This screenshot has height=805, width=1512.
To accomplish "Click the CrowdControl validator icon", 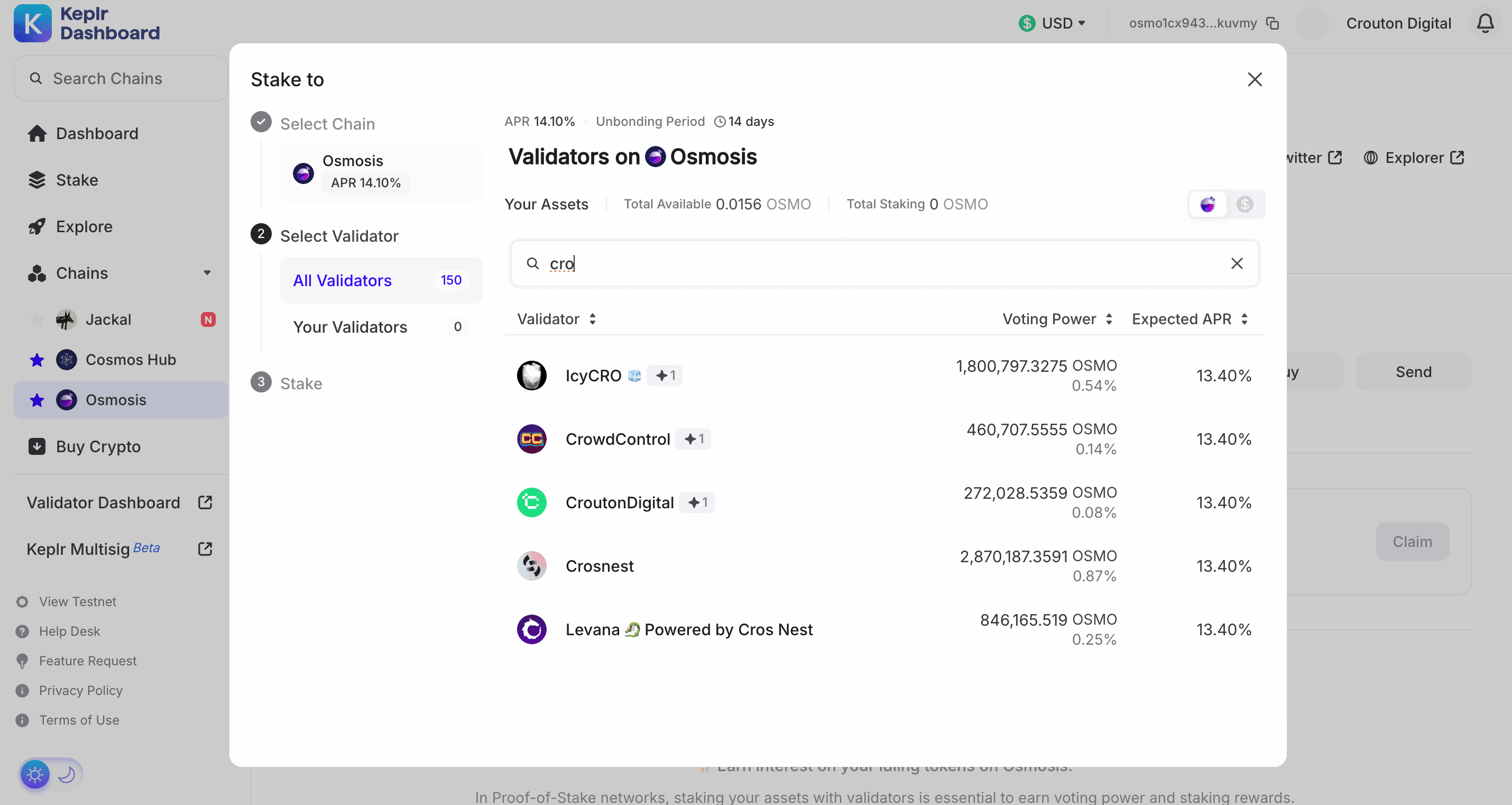I will tap(532, 438).
